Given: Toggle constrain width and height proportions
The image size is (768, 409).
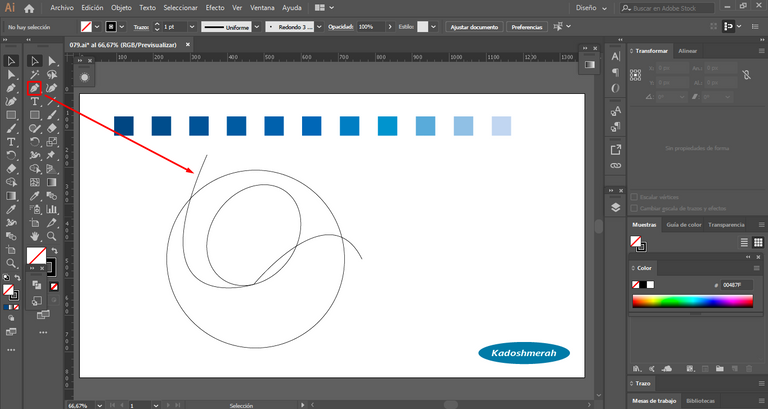Looking at the screenshot, I should point(746,74).
